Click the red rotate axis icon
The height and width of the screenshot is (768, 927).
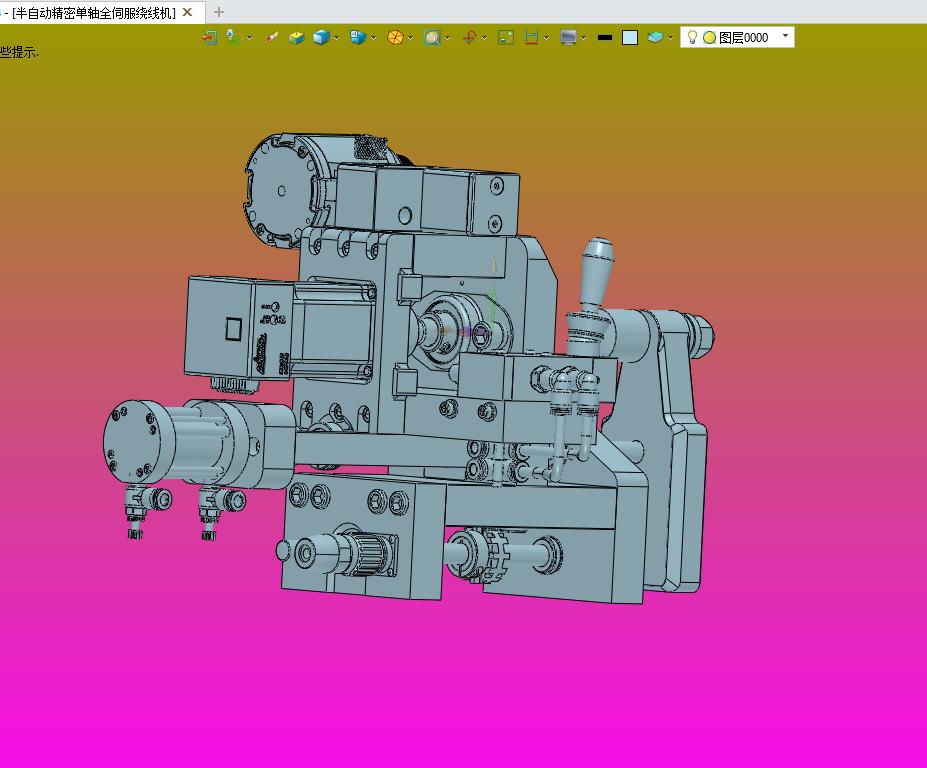[x=469, y=38]
